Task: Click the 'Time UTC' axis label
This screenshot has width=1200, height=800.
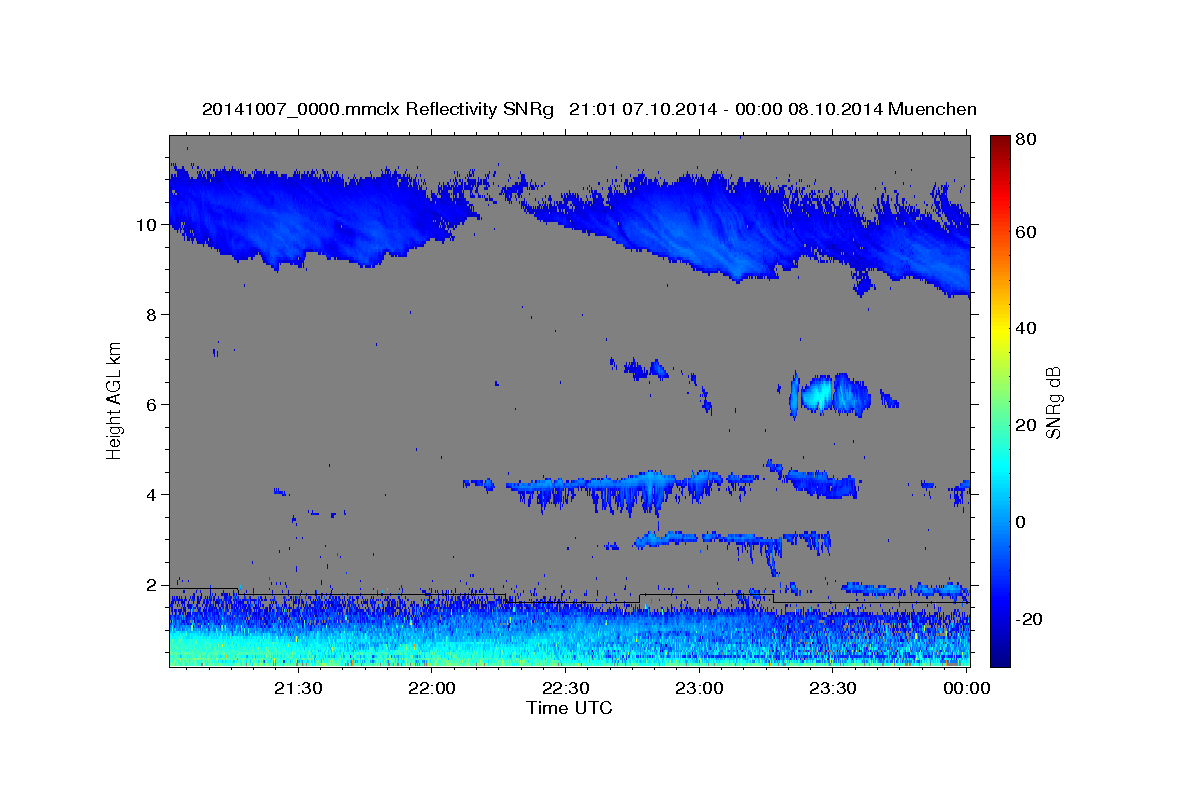Action: pos(569,708)
